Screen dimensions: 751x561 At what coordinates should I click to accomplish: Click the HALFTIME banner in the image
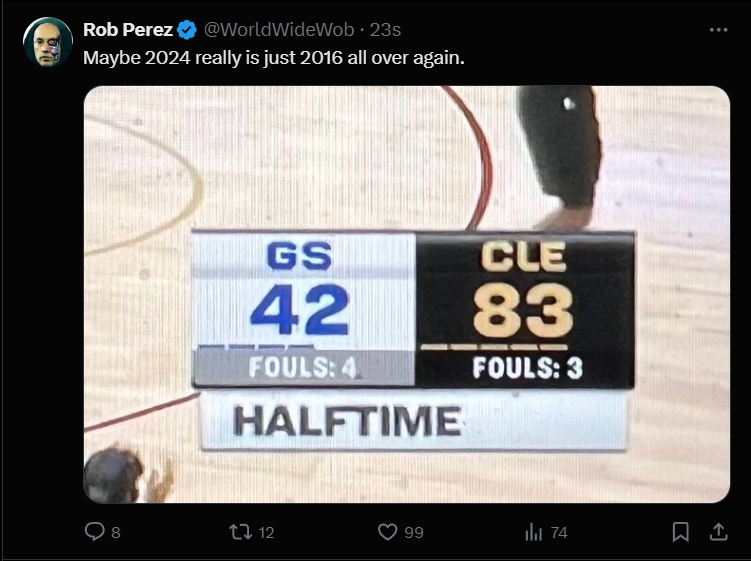tap(347, 421)
